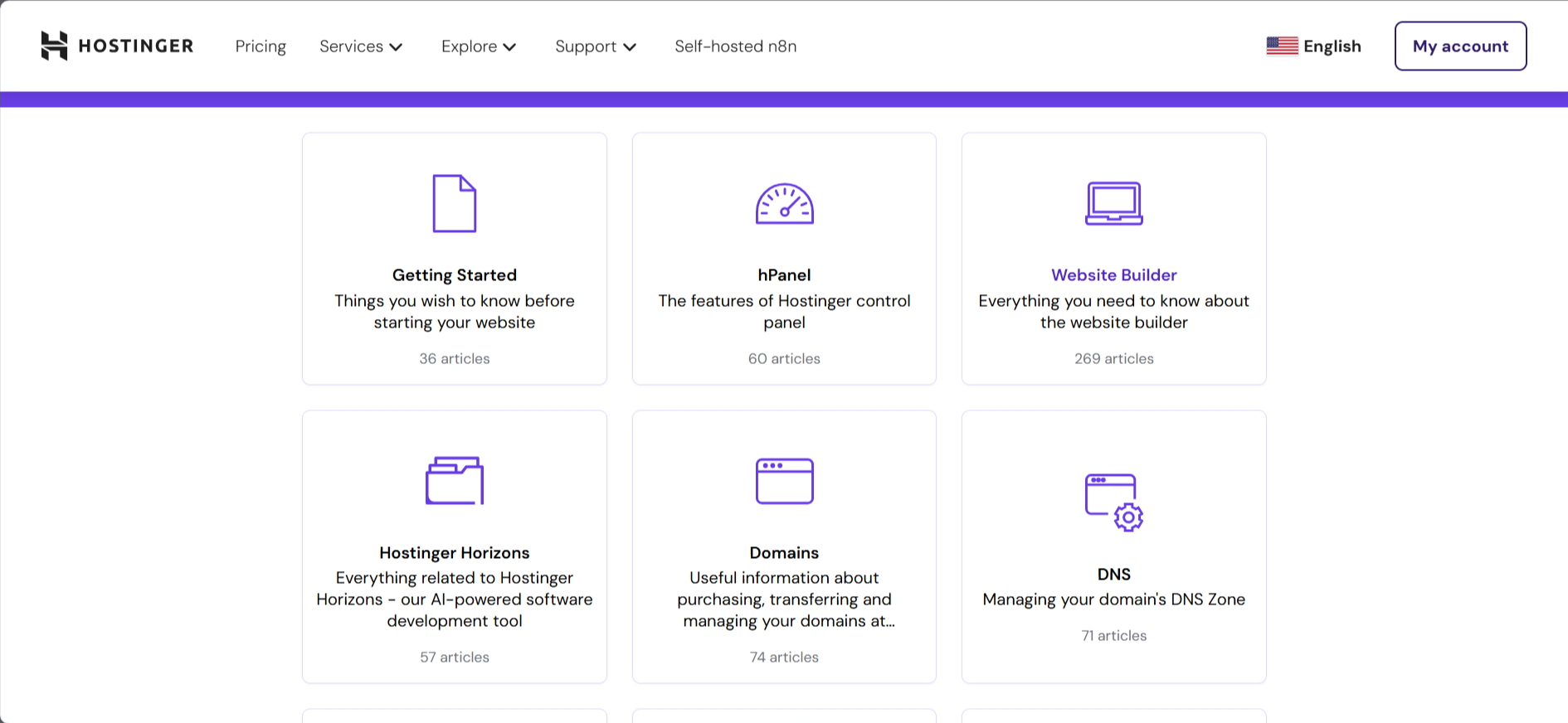Open the DNS category title
The height and width of the screenshot is (723, 1568).
[1114, 574]
